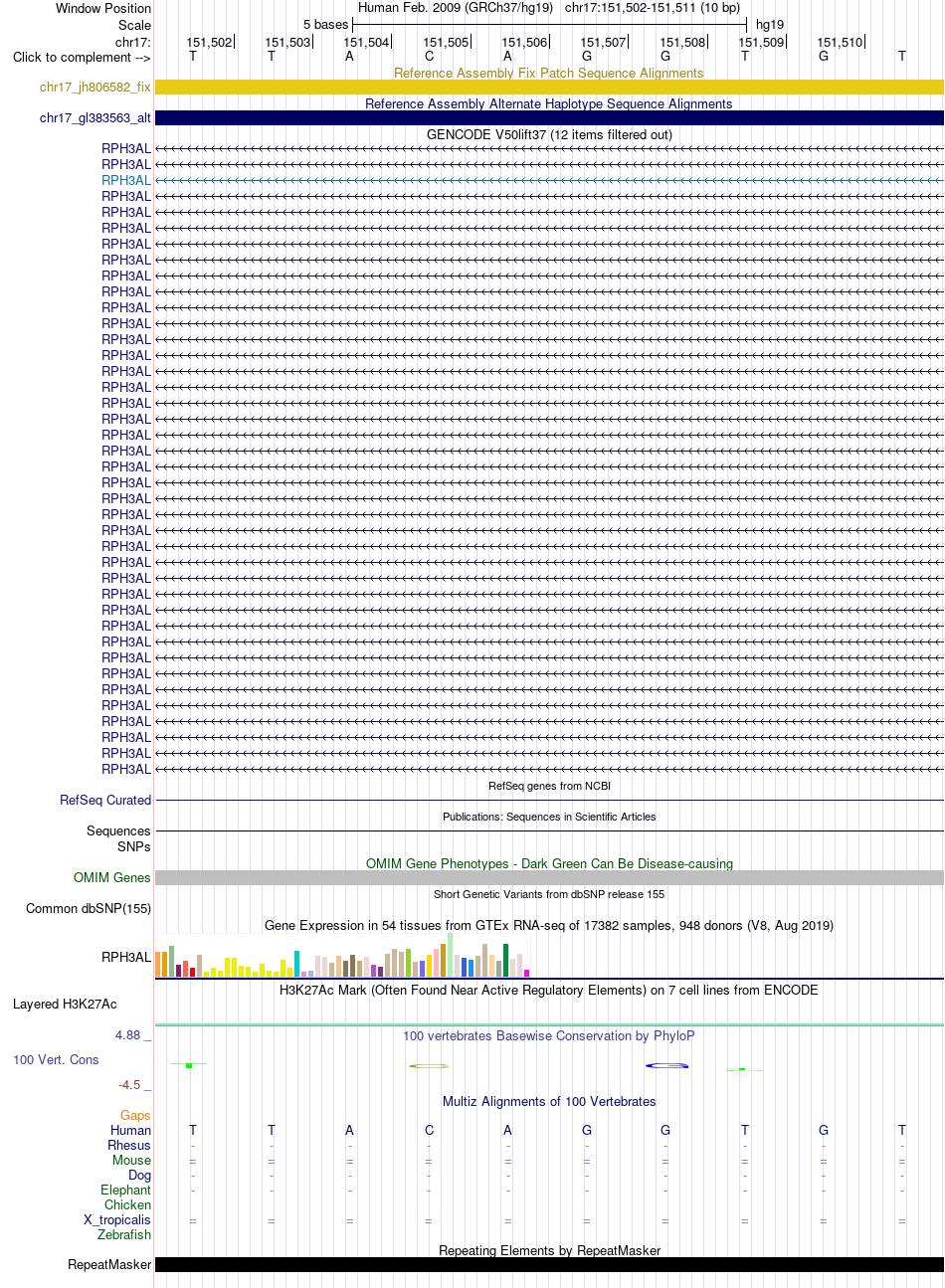Click the GTEx Gene Expression track title
945x1288 pixels.
point(549,925)
